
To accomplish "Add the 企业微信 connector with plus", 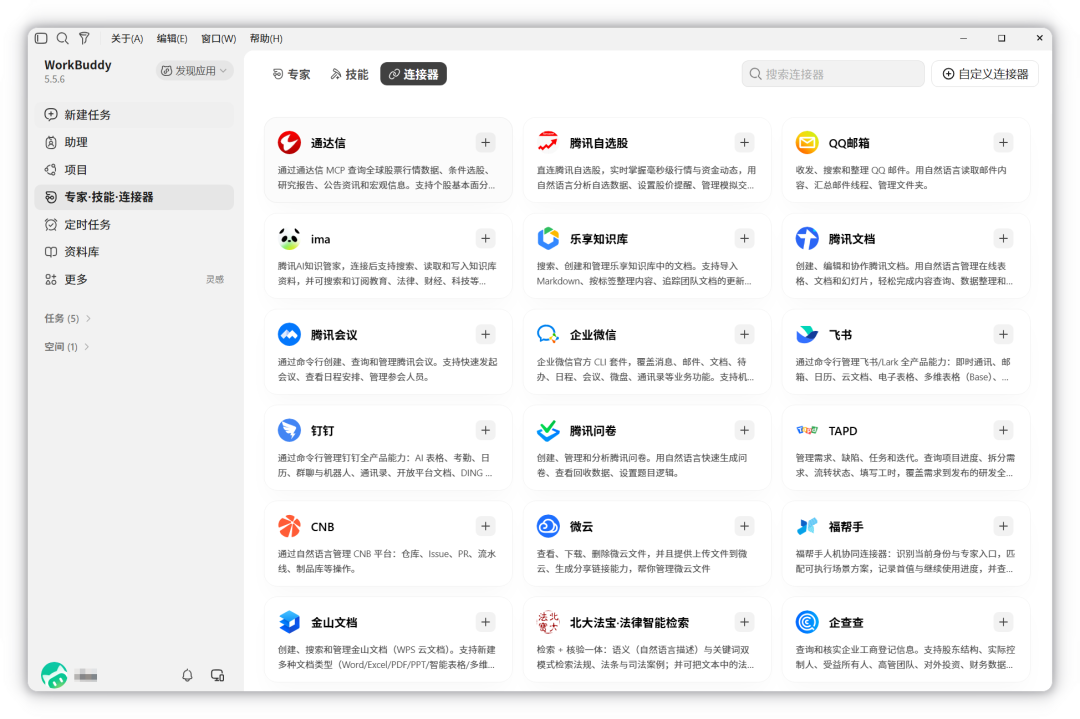I will [x=745, y=334].
